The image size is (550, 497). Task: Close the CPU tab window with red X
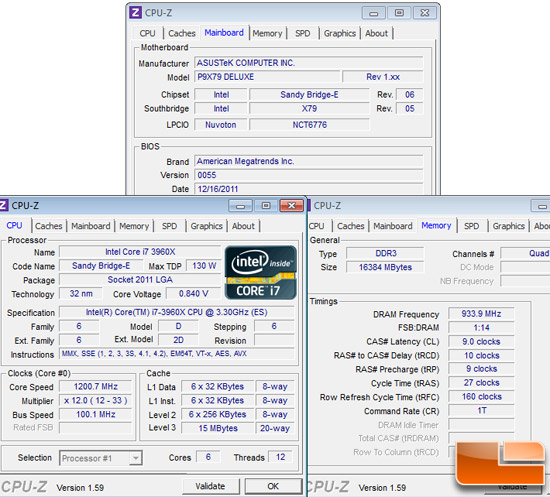(291, 206)
